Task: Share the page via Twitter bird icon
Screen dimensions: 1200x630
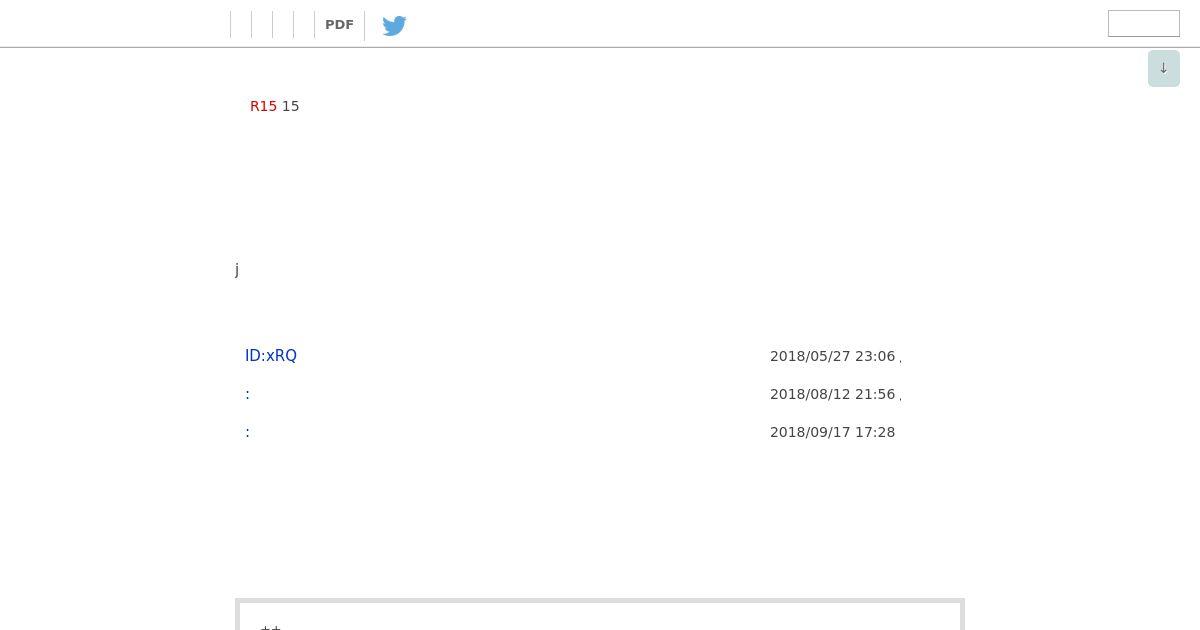Action: [394, 25]
